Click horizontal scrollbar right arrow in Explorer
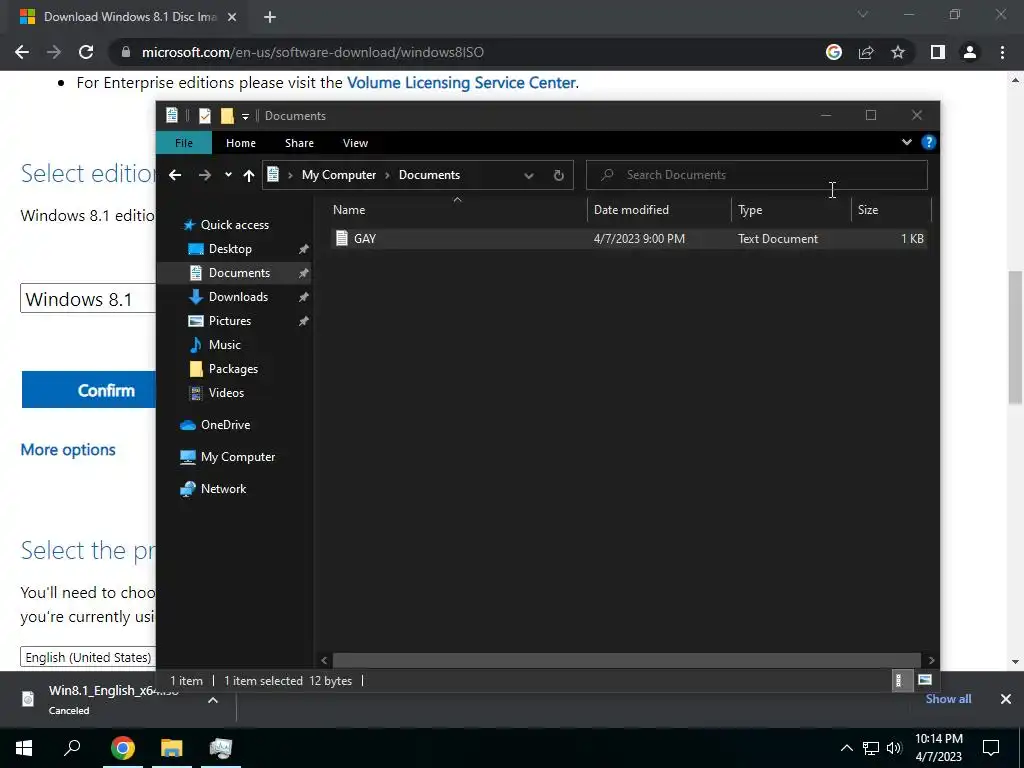1024x768 pixels. point(931,660)
